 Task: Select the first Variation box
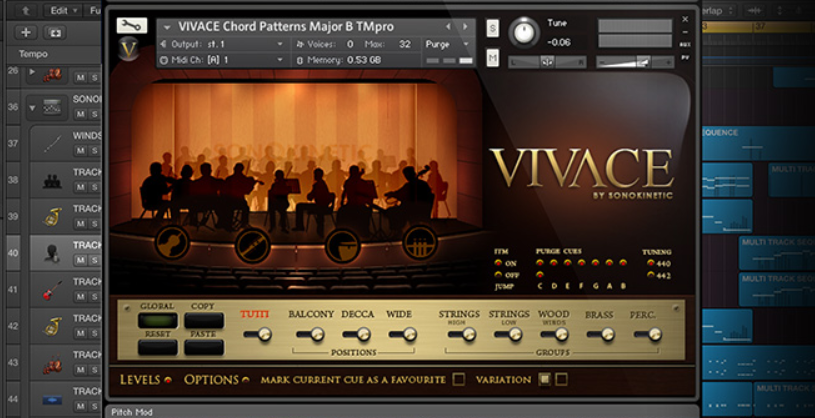coord(545,379)
